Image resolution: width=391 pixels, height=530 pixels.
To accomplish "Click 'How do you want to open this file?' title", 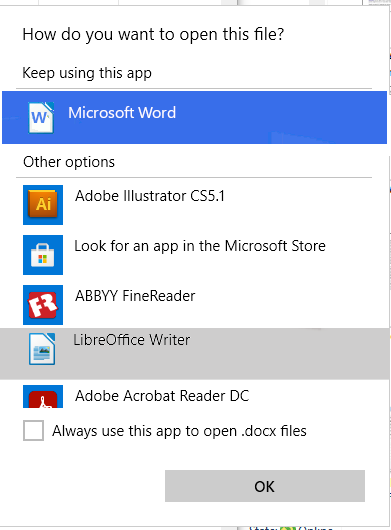I will [153, 34].
